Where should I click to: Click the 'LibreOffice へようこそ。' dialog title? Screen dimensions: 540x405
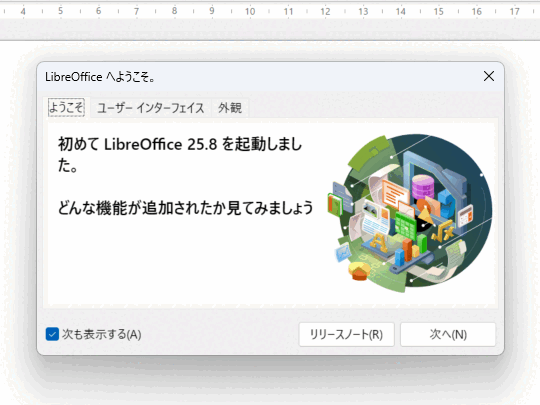(100, 77)
